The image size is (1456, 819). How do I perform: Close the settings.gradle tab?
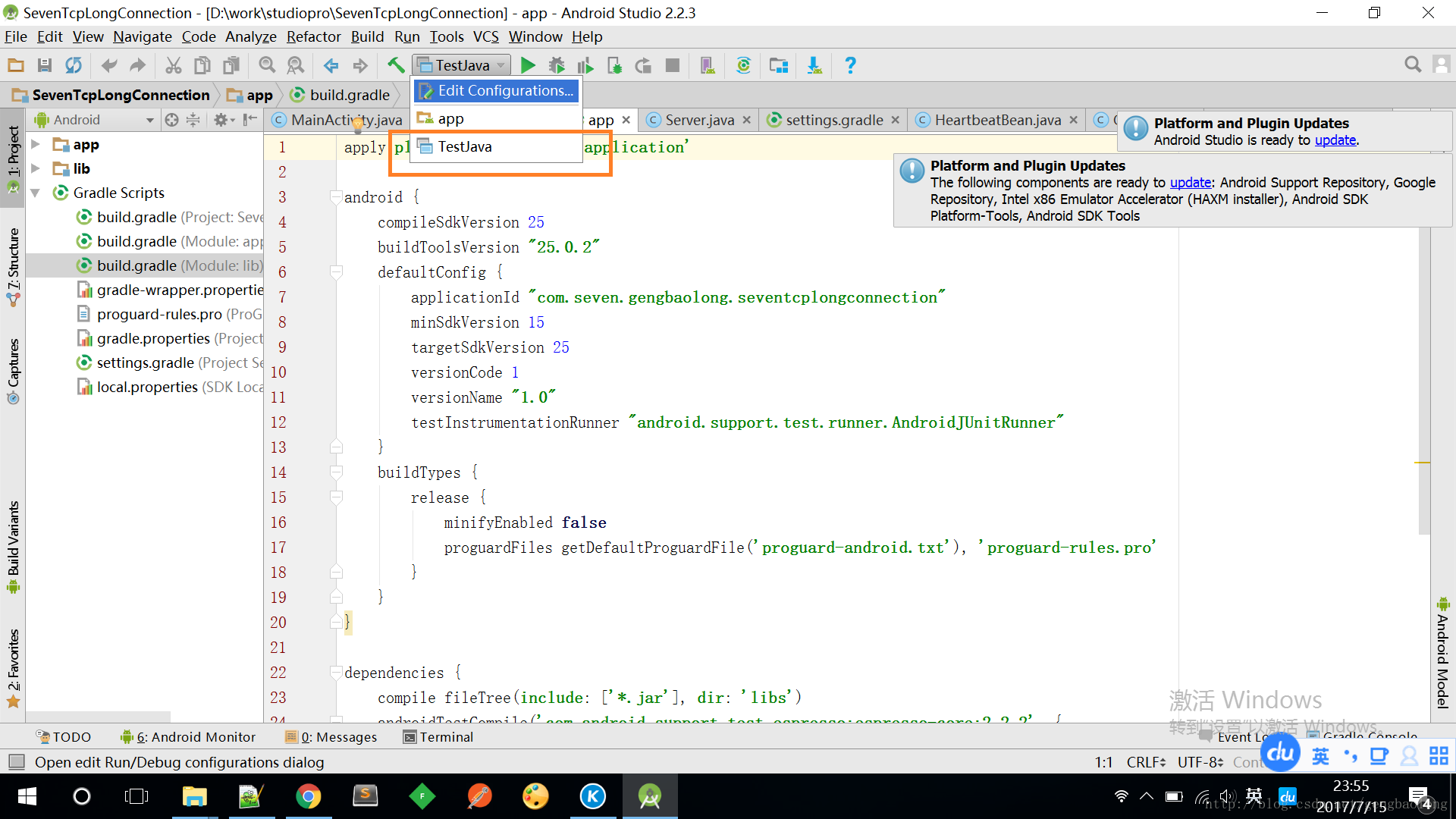896,120
